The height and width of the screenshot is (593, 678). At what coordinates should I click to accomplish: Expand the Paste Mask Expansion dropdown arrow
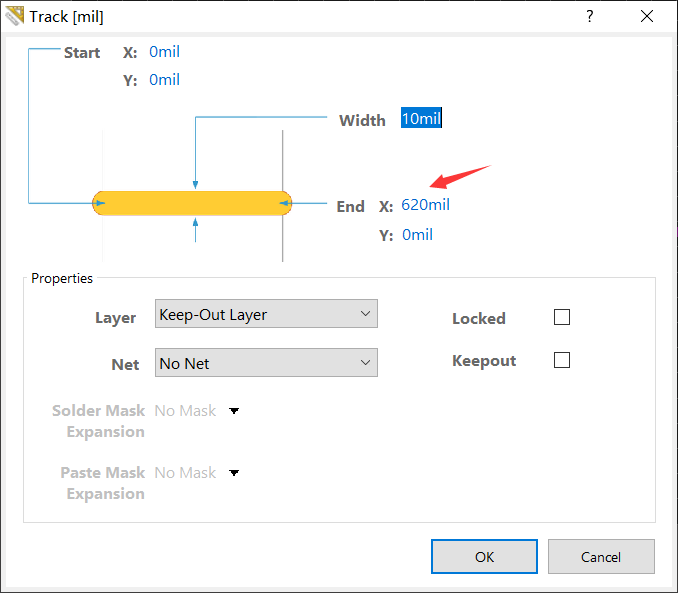pos(234,472)
